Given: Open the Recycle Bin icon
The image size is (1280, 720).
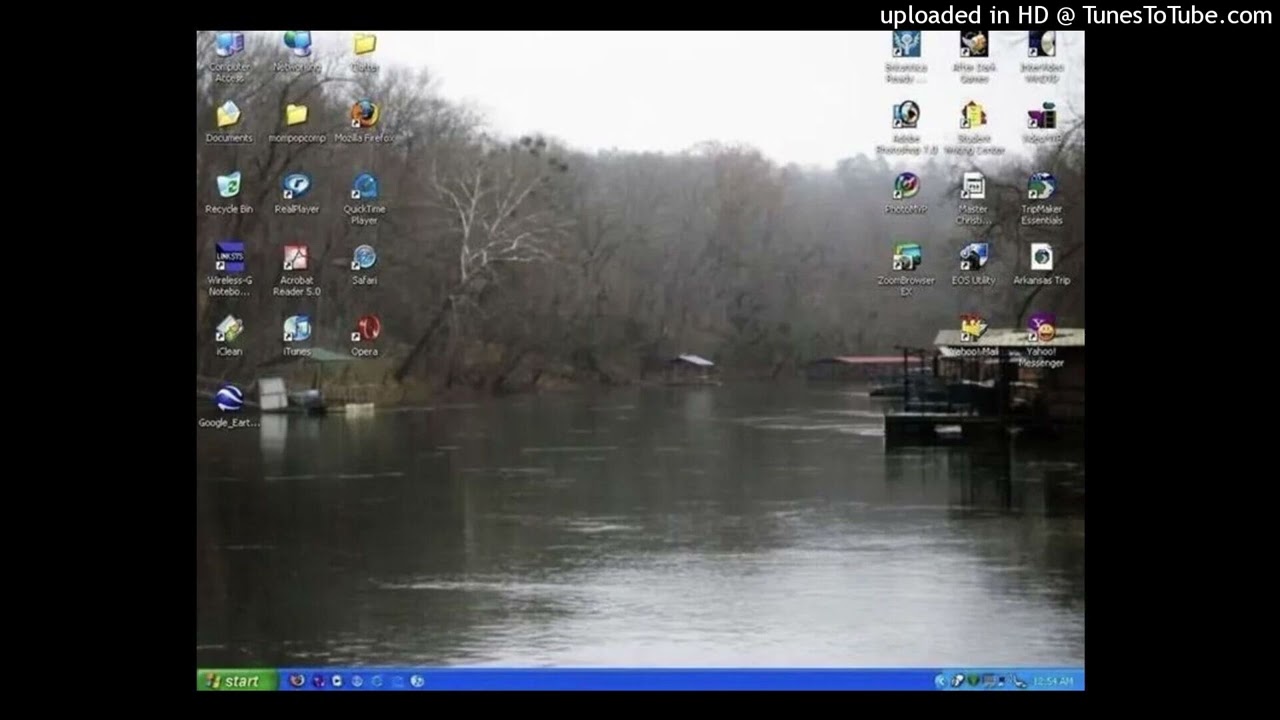Looking at the screenshot, I should pos(229,194).
